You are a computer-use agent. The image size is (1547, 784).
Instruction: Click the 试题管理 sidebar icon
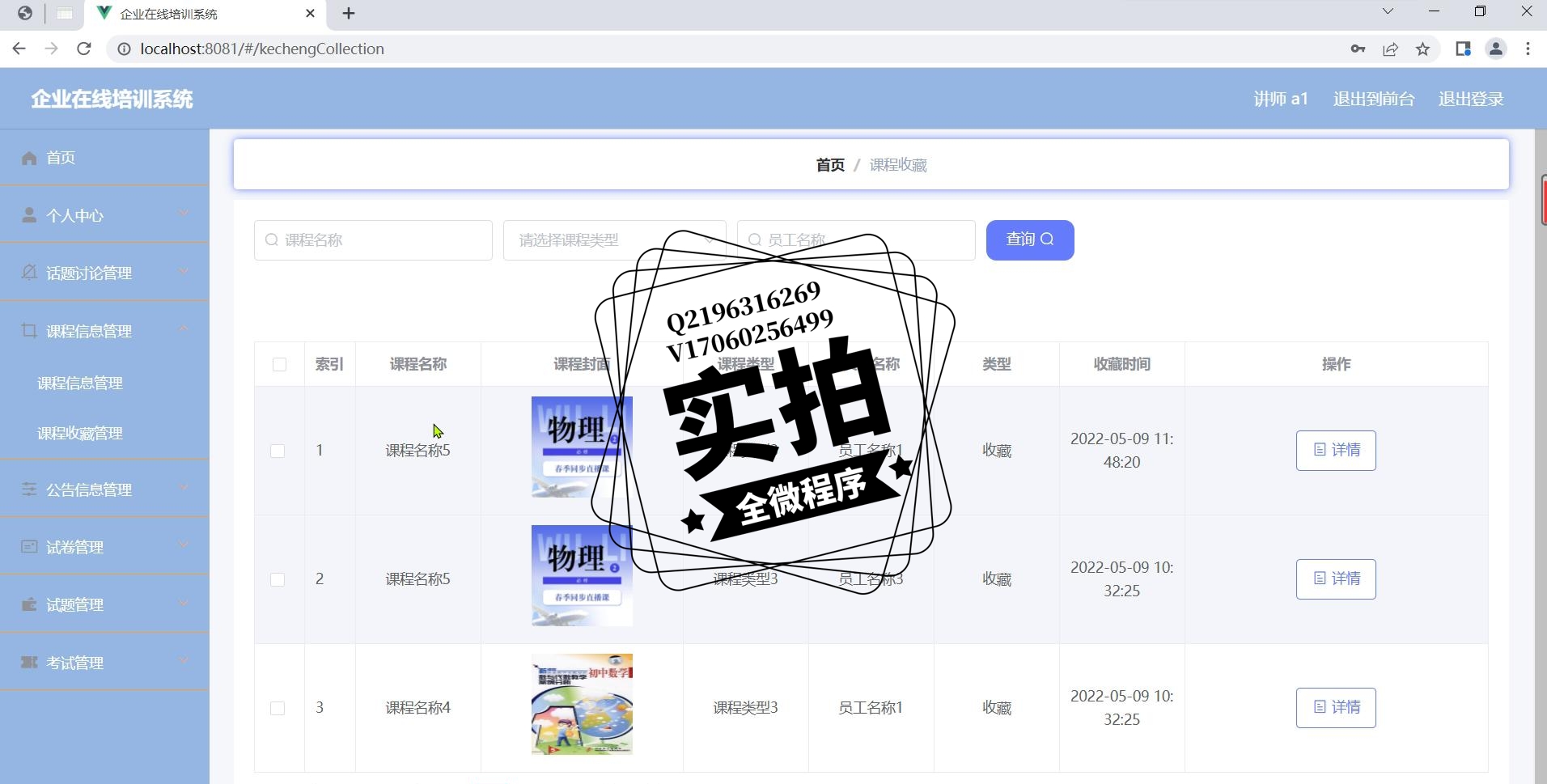tap(29, 604)
